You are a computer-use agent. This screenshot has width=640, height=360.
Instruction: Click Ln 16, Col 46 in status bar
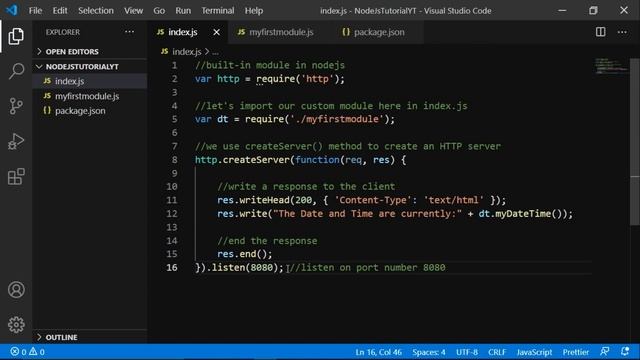click(378, 351)
